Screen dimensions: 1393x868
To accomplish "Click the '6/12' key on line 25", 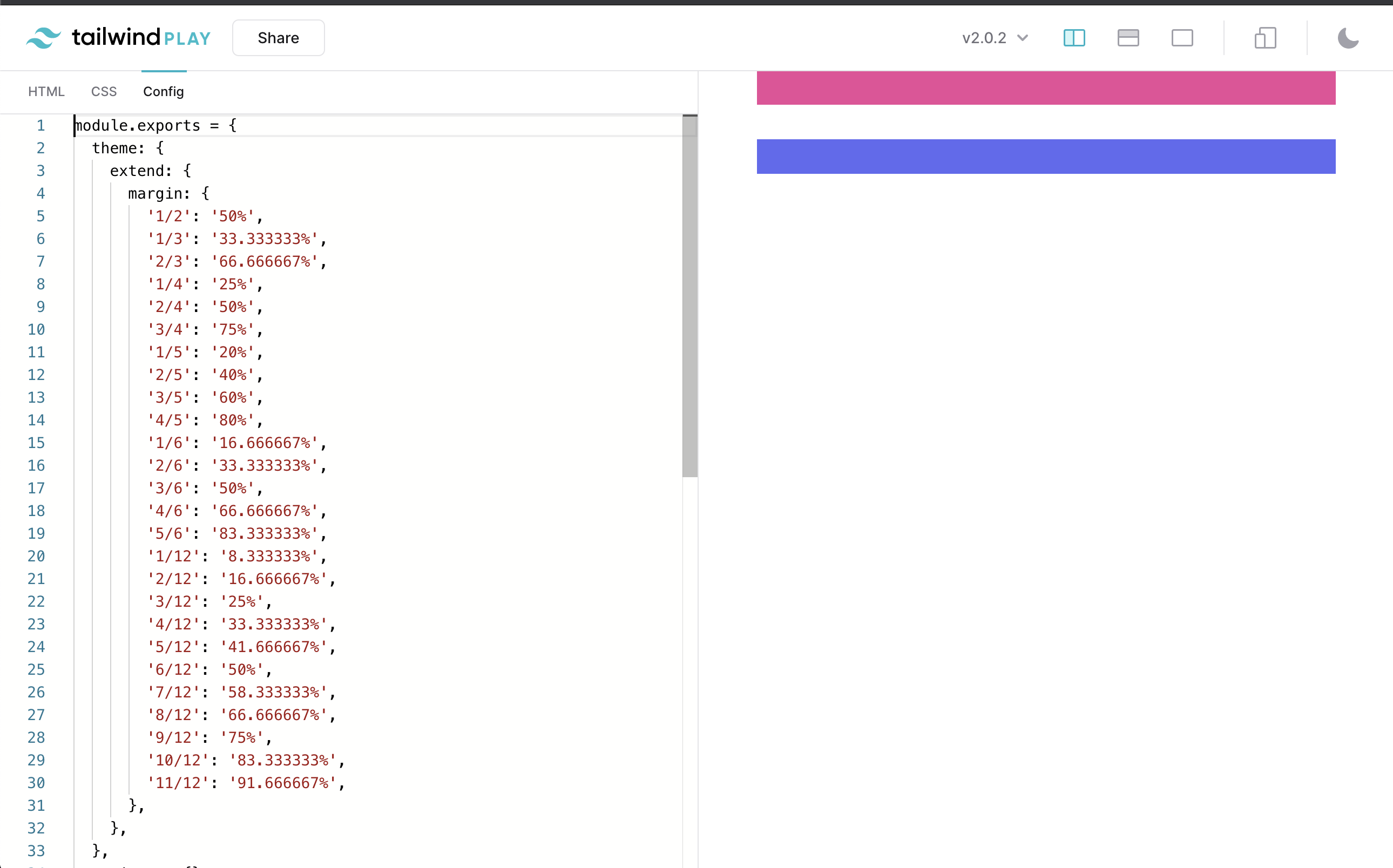I will (173, 670).
